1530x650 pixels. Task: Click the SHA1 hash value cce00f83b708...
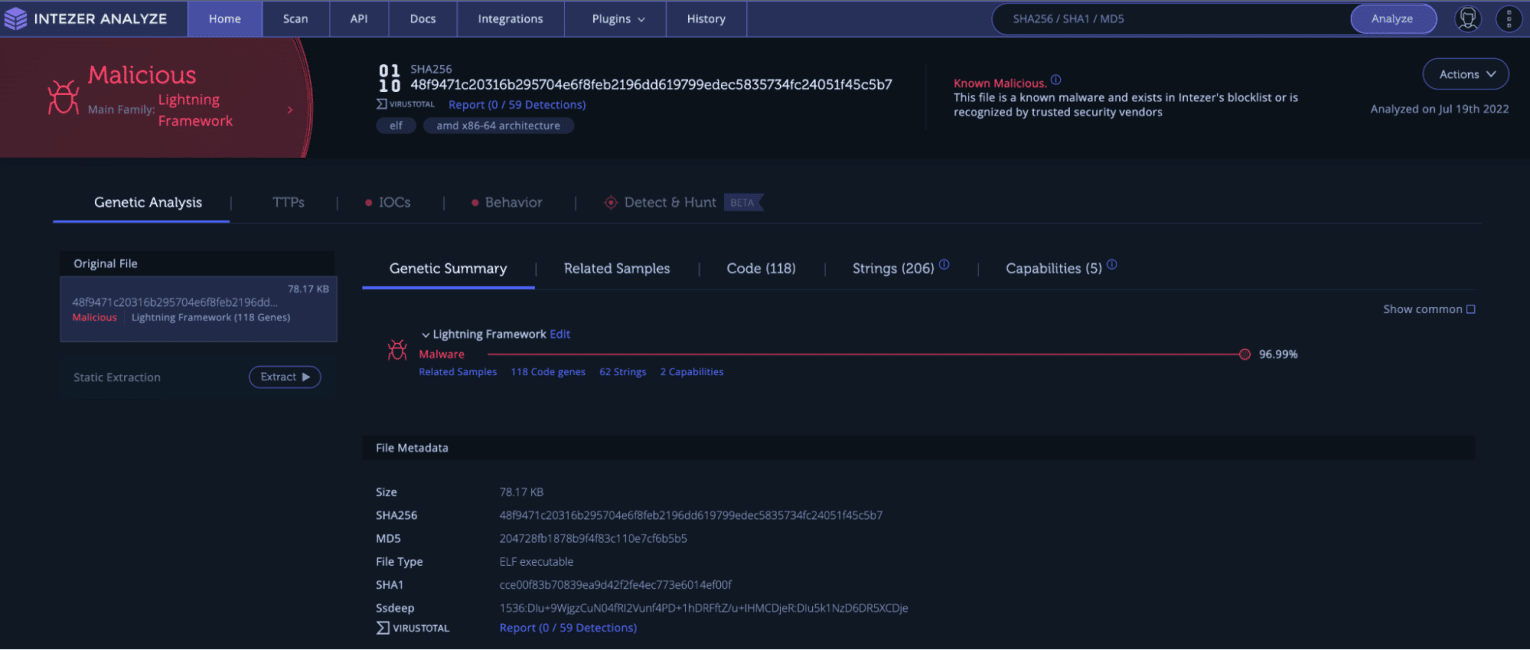point(615,585)
